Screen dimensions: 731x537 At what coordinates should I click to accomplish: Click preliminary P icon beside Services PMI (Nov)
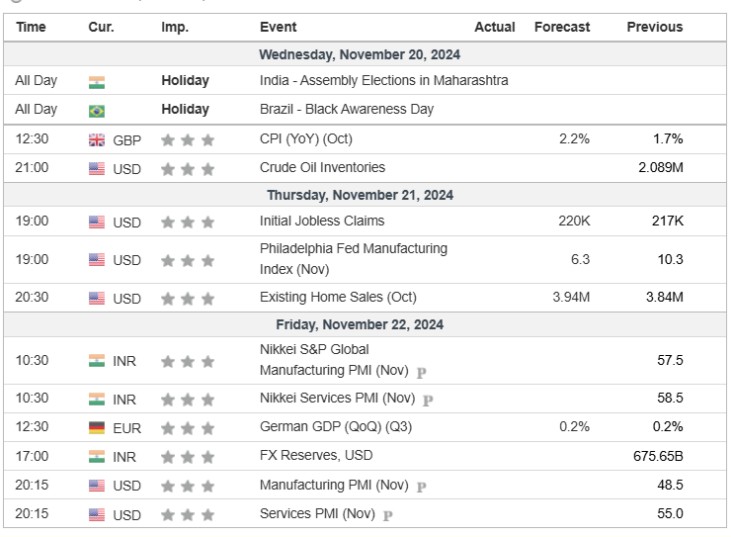pyautogui.click(x=387, y=516)
